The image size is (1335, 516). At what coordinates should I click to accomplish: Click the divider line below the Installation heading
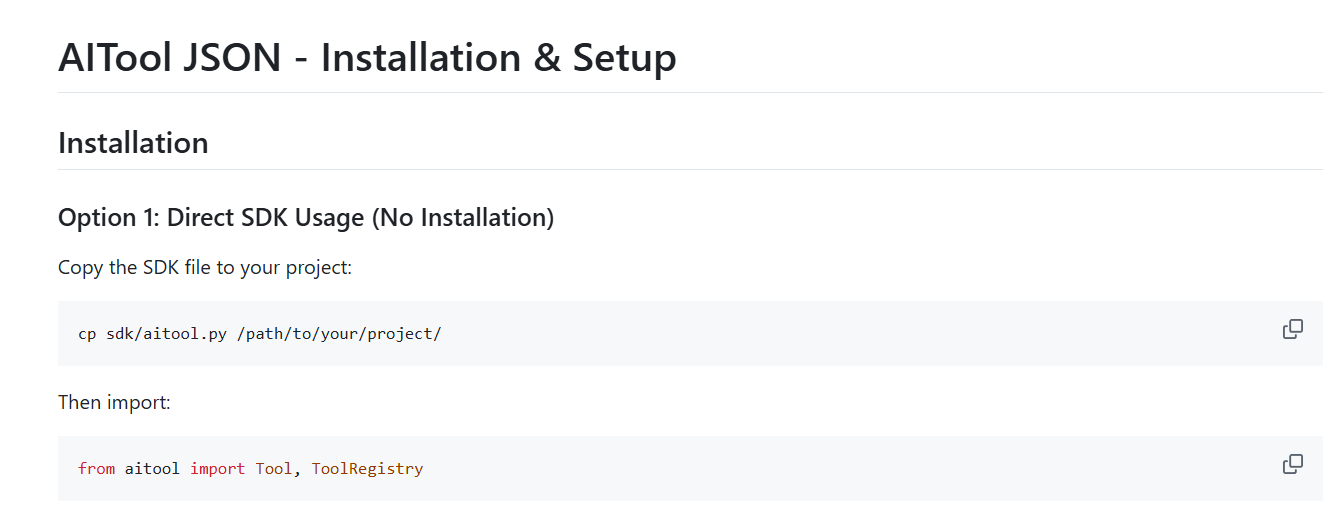tap(690, 170)
